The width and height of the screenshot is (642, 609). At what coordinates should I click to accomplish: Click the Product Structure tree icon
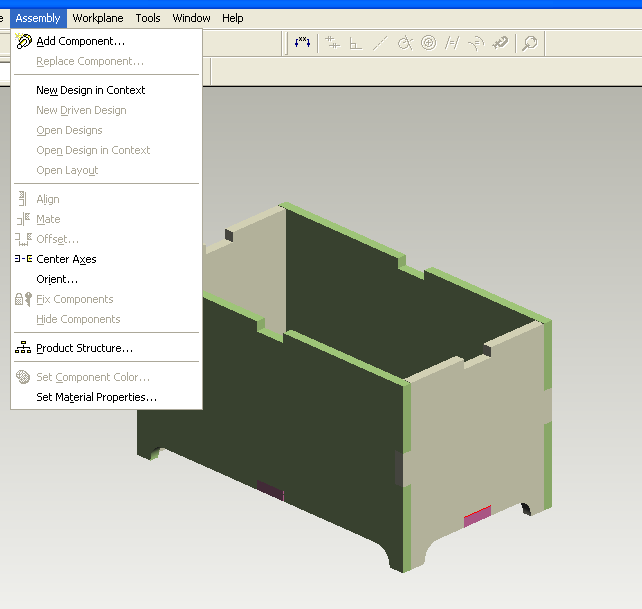(x=23, y=347)
